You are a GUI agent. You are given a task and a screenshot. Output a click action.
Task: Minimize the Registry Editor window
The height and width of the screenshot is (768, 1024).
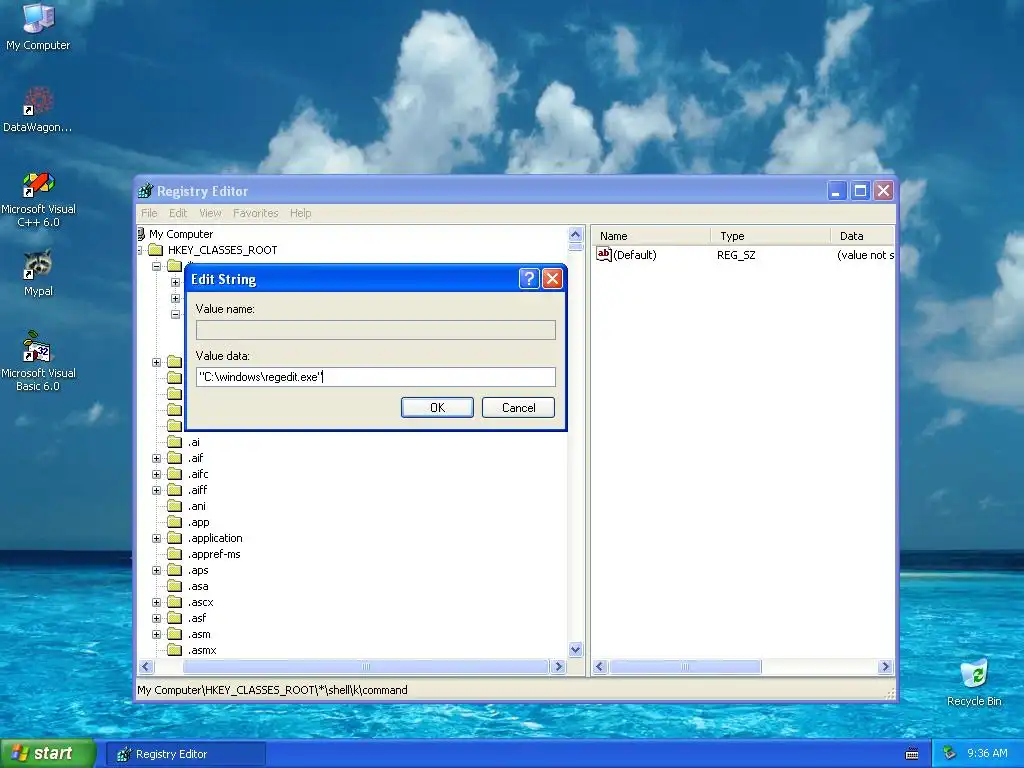(x=837, y=191)
